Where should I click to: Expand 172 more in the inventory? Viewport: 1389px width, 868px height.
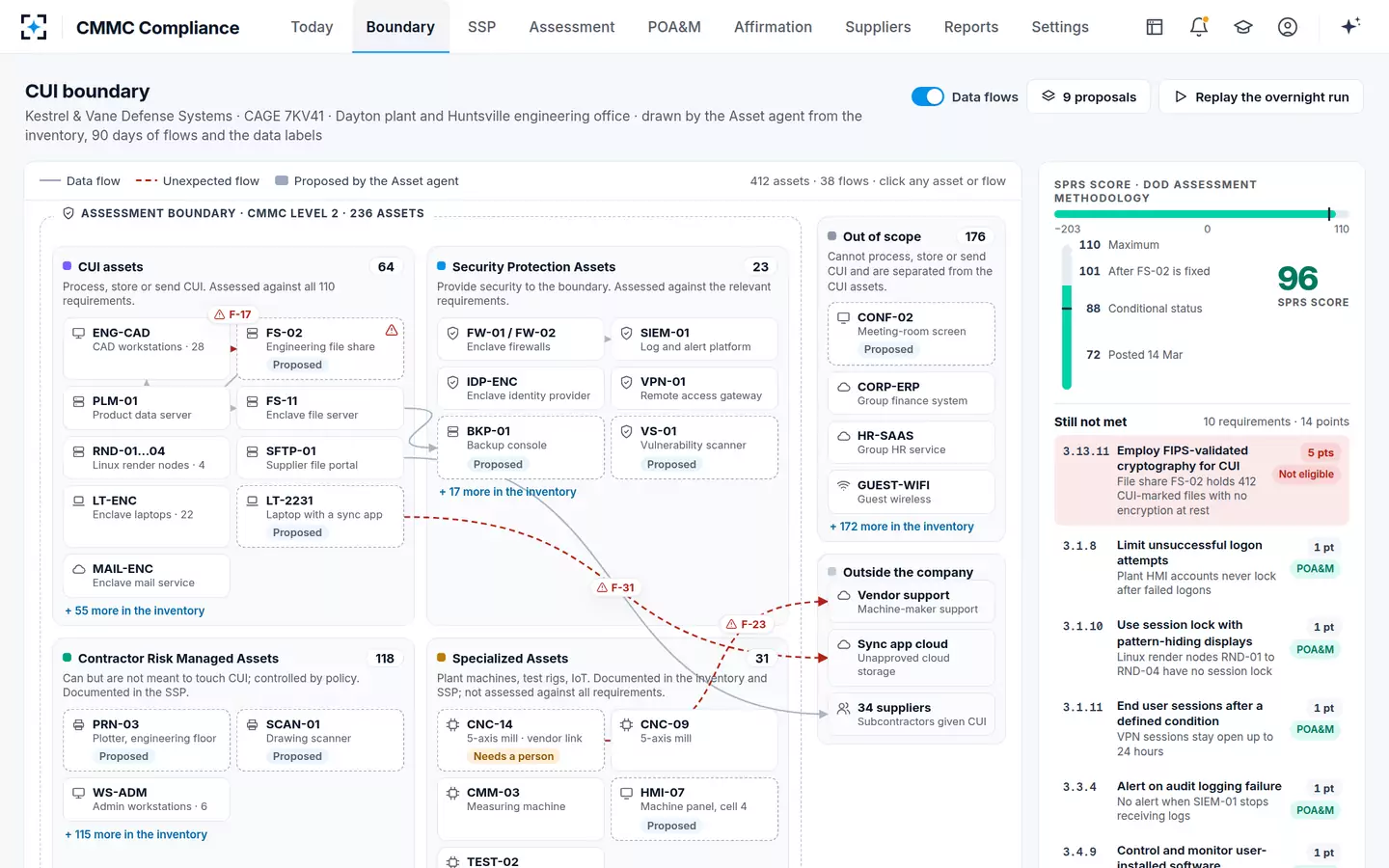click(x=902, y=527)
